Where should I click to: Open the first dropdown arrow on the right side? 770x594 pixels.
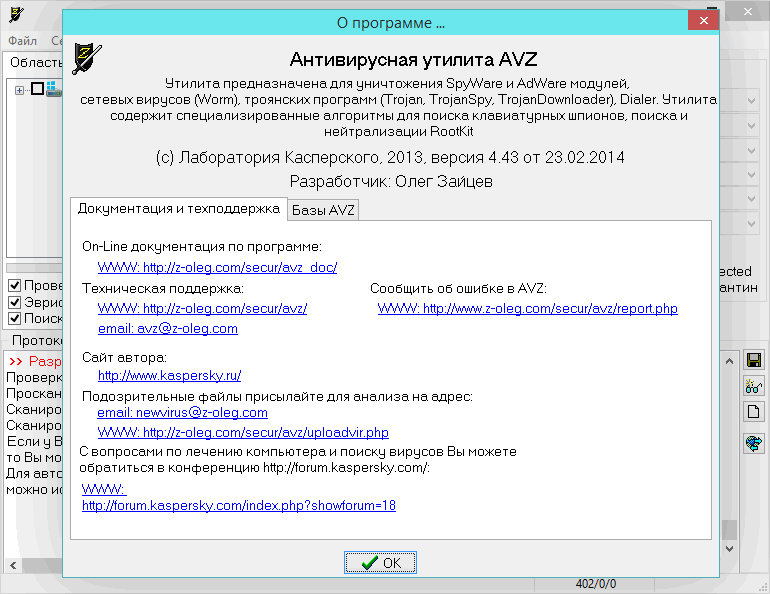tap(751, 101)
